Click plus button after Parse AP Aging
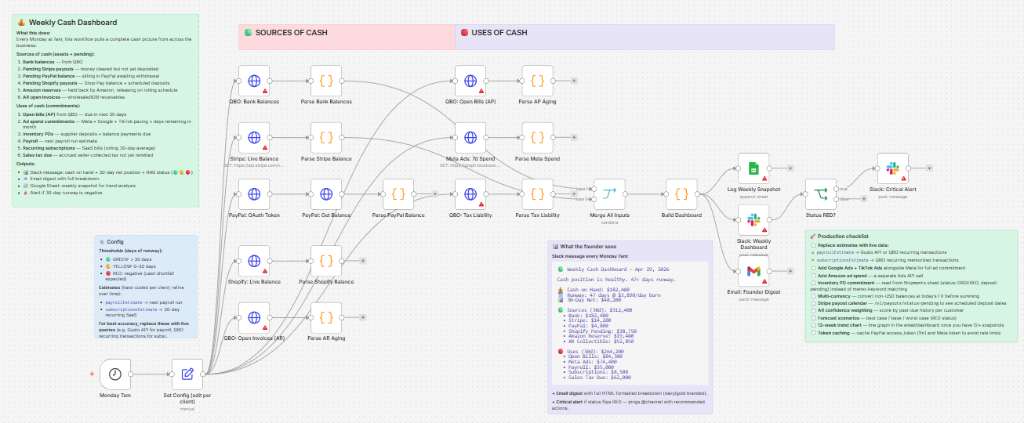Viewport: 1024px width, 423px height. tap(574, 81)
